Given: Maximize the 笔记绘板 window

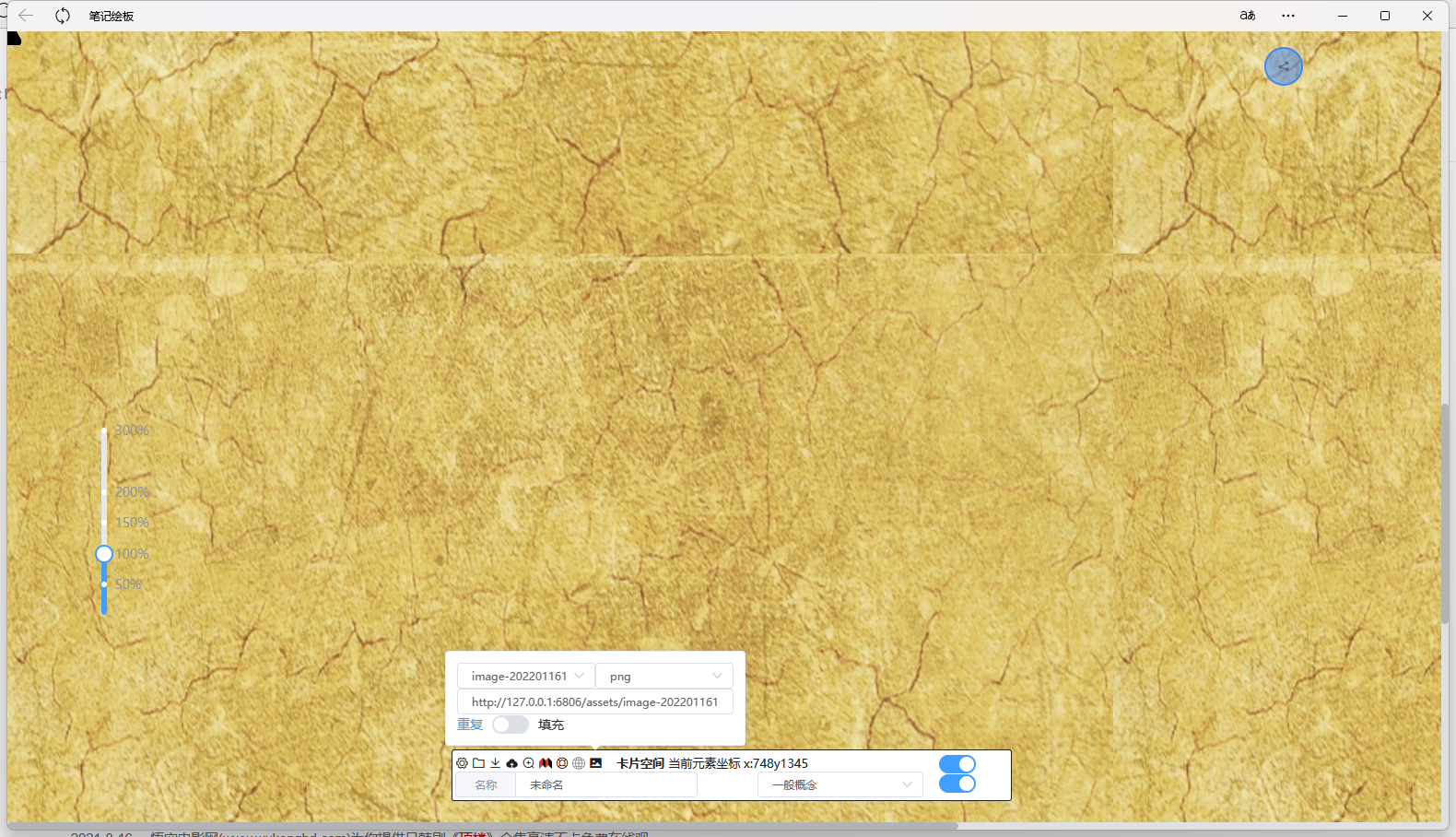Looking at the screenshot, I should (1385, 16).
